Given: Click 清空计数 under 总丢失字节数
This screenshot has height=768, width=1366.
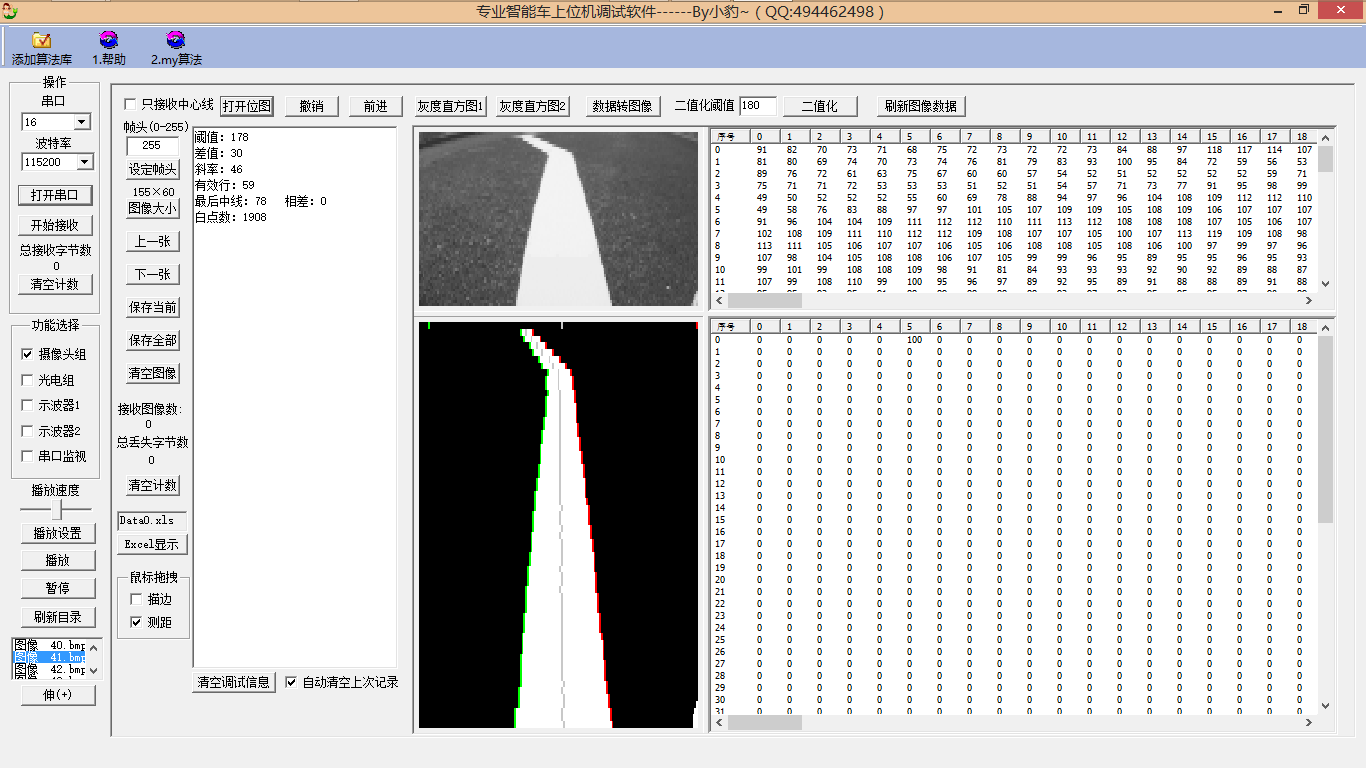Looking at the screenshot, I should 153,485.
